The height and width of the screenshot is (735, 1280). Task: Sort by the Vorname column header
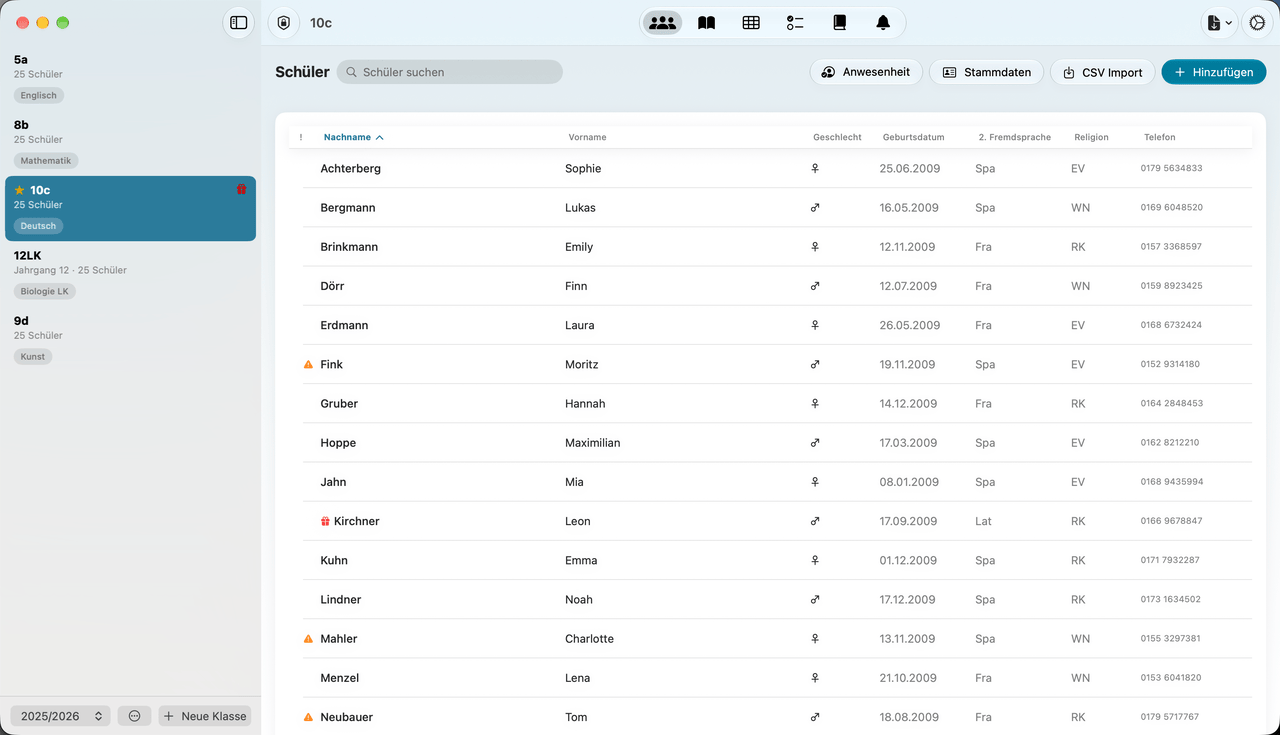point(587,137)
